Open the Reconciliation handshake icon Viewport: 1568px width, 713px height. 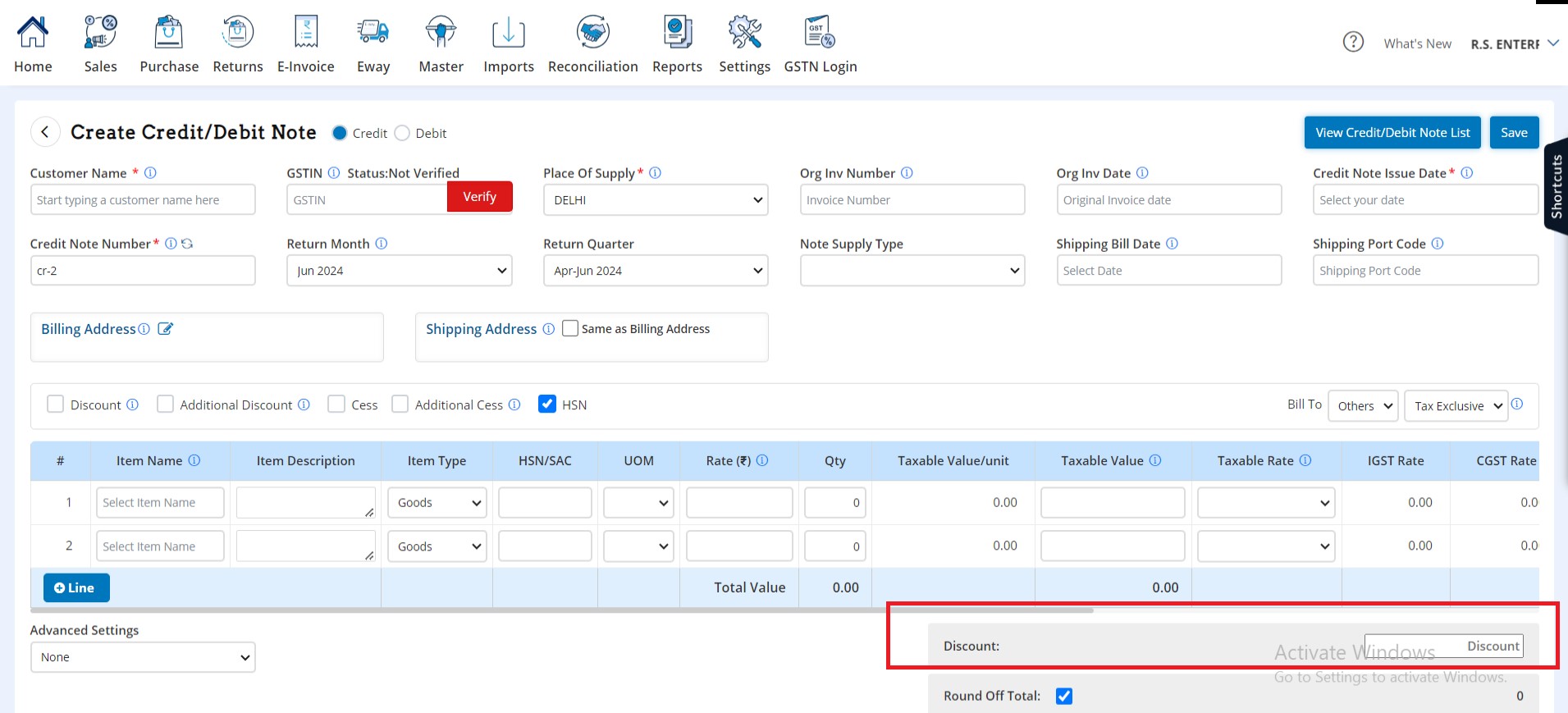[x=593, y=32]
